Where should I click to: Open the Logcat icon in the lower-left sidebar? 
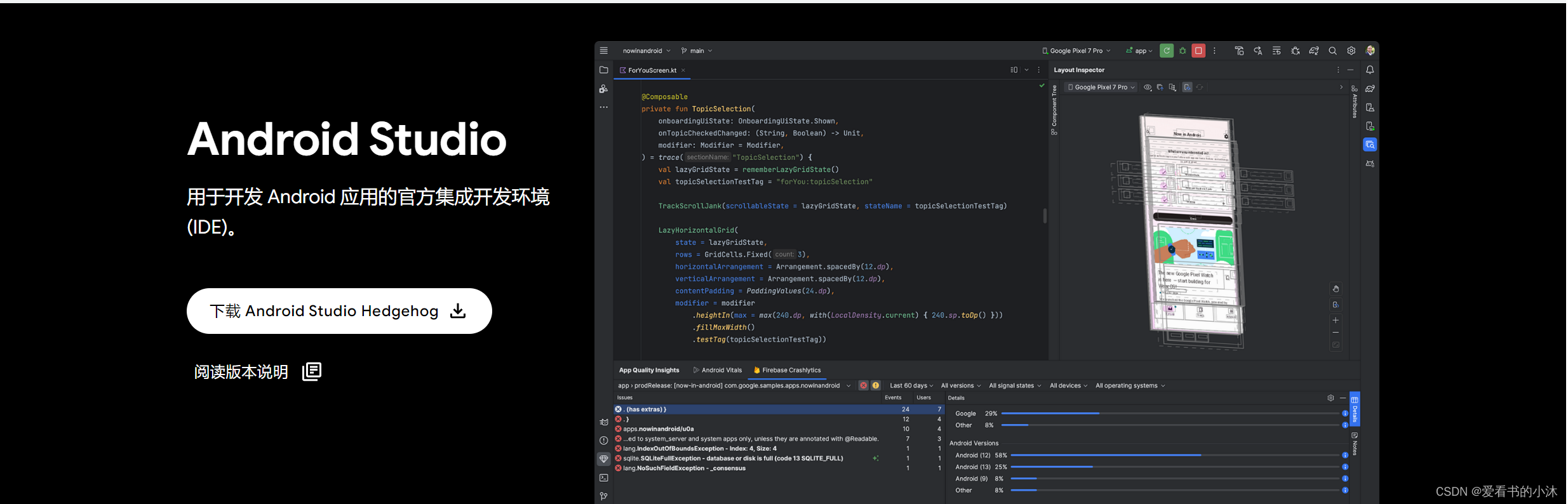click(603, 422)
